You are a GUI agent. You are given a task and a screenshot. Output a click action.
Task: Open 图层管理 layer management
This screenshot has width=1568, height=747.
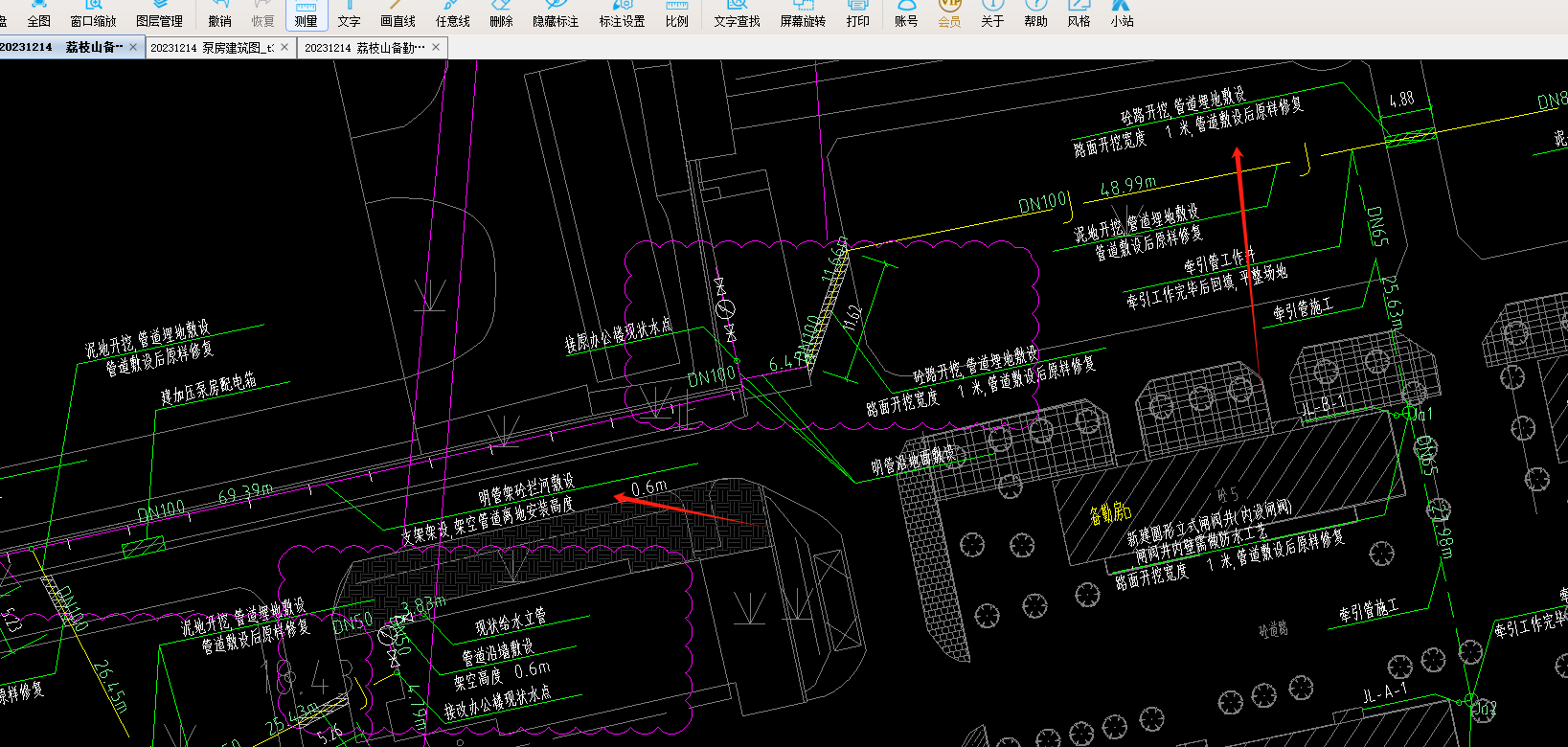click(159, 14)
